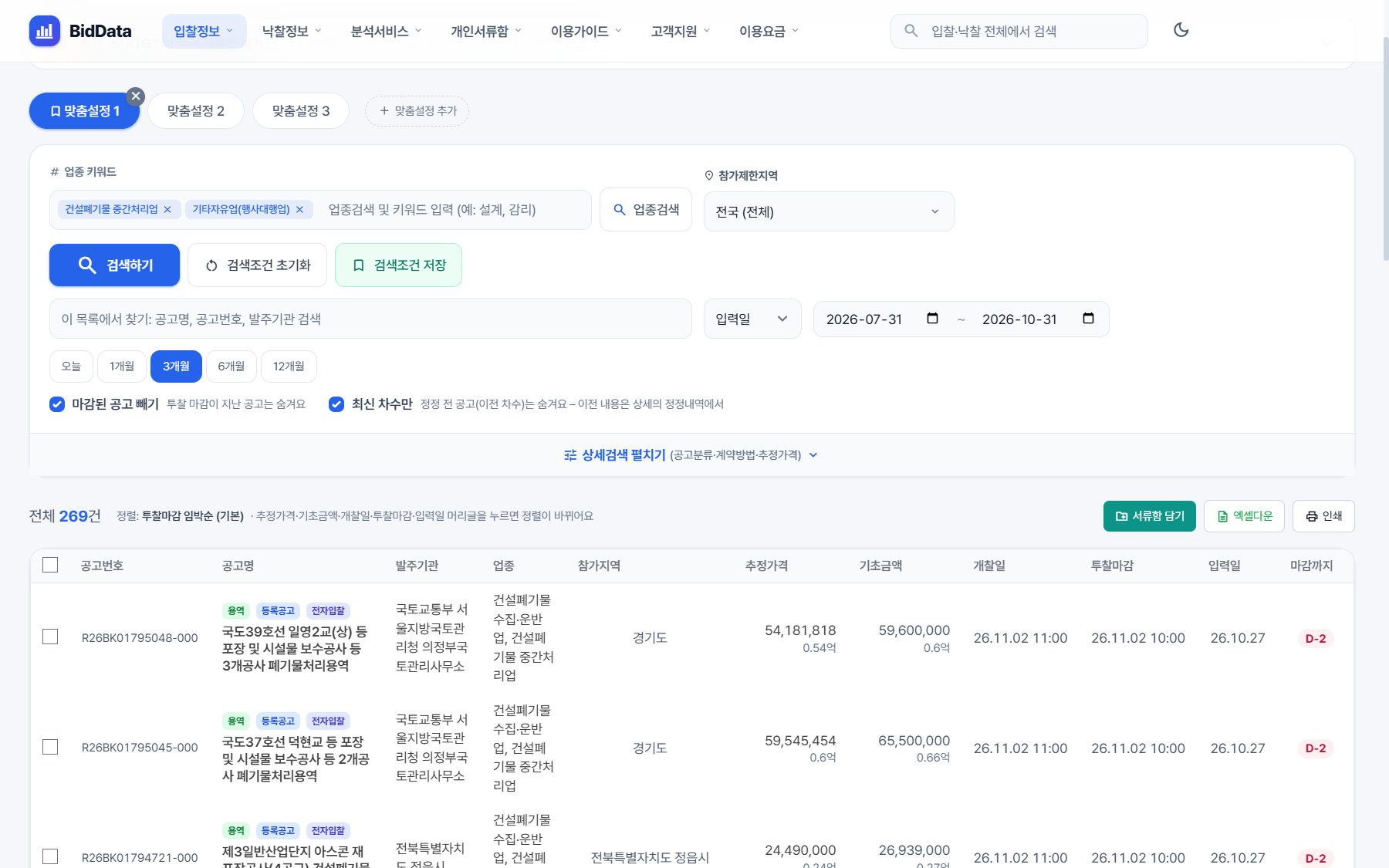Open 고객지원 navigation menu
Viewport: 1389px width, 868px height.
pos(681,31)
